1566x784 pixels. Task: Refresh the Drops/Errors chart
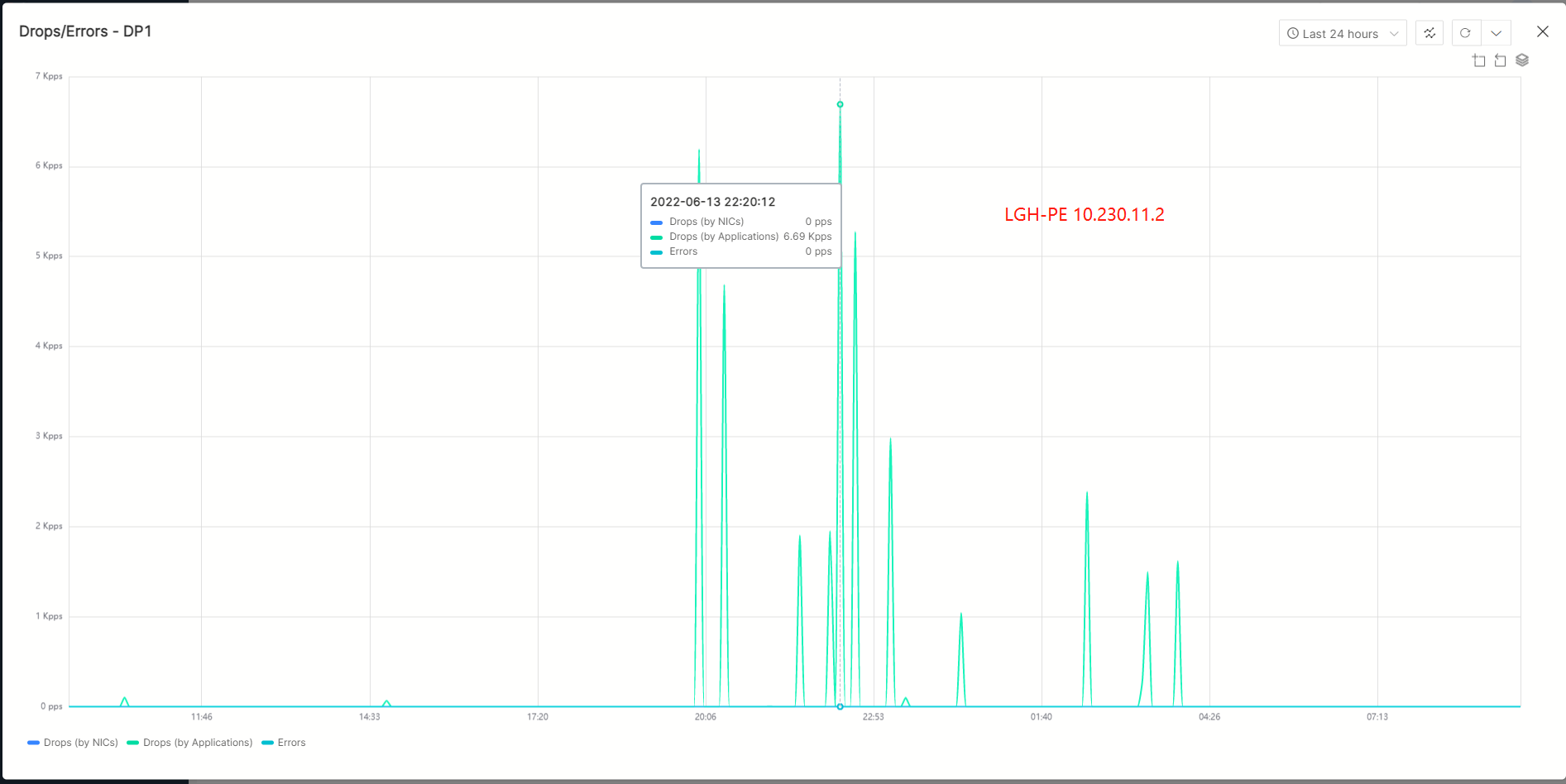[1465, 33]
